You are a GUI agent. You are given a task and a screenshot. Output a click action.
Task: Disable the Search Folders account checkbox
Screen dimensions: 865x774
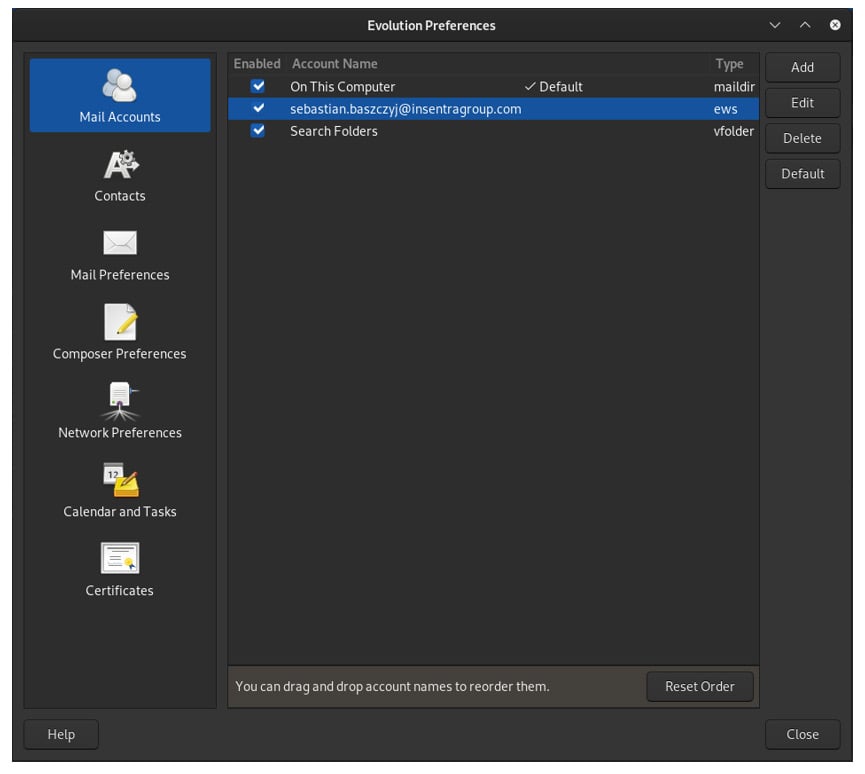(258, 131)
